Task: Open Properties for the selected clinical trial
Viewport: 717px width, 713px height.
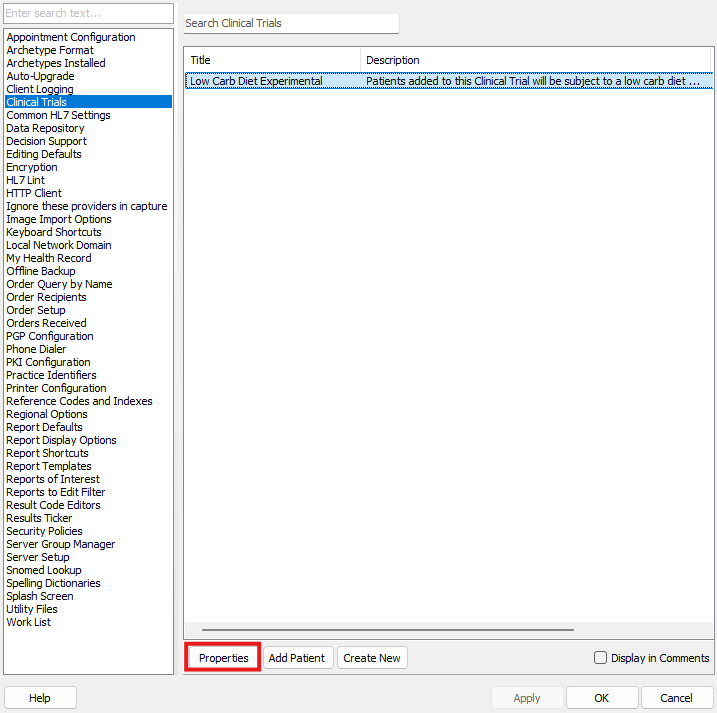Action: 223,658
